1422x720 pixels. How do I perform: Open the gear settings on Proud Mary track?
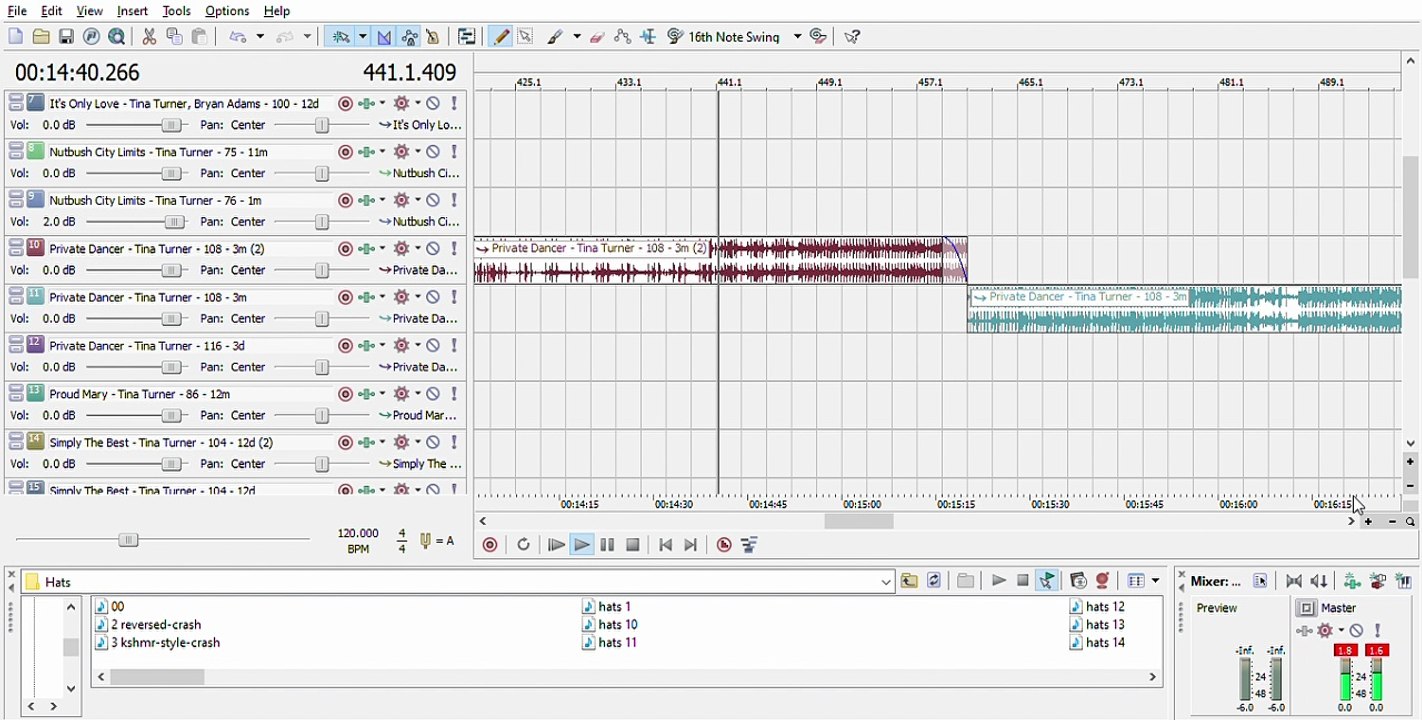coord(402,393)
